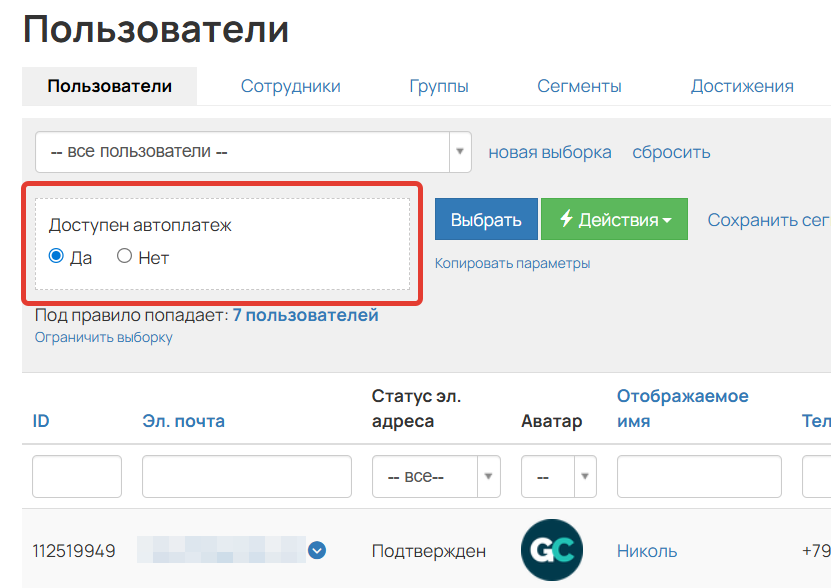Switch to the Сотрудники tab
This screenshot has height=588, width=831.
point(290,86)
